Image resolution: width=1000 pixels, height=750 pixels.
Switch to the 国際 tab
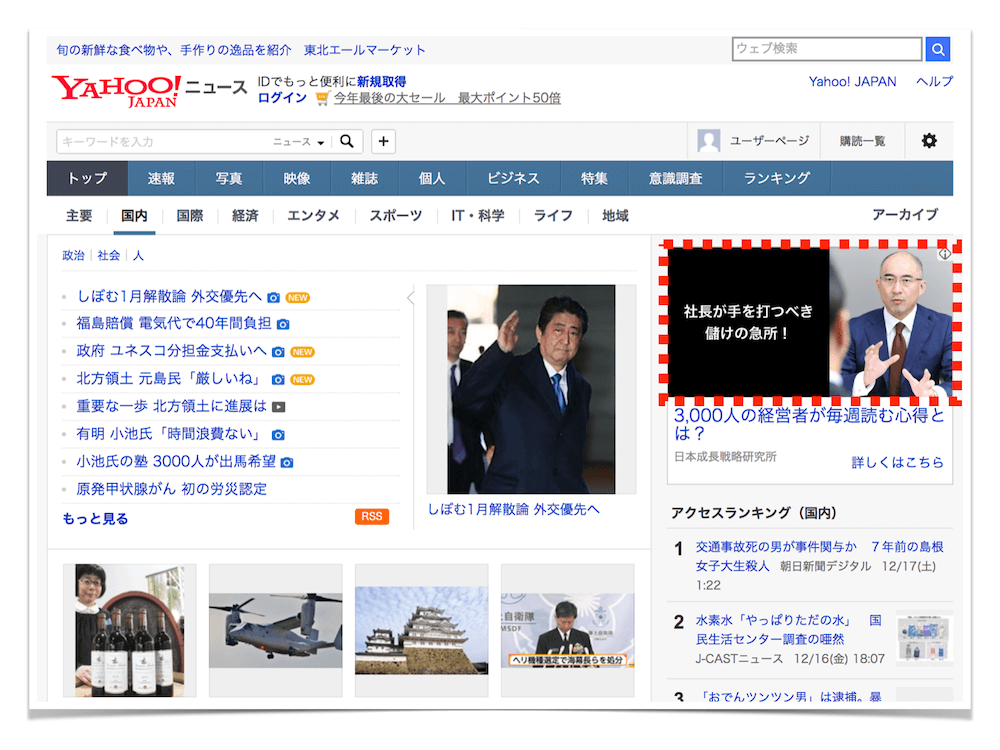pyautogui.click(x=190, y=214)
